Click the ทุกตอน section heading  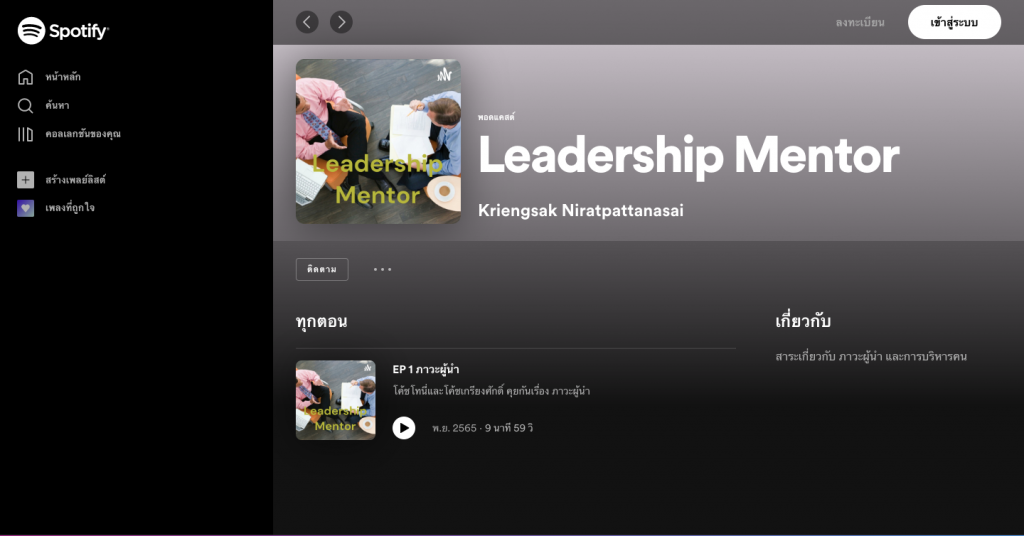tap(321, 321)
